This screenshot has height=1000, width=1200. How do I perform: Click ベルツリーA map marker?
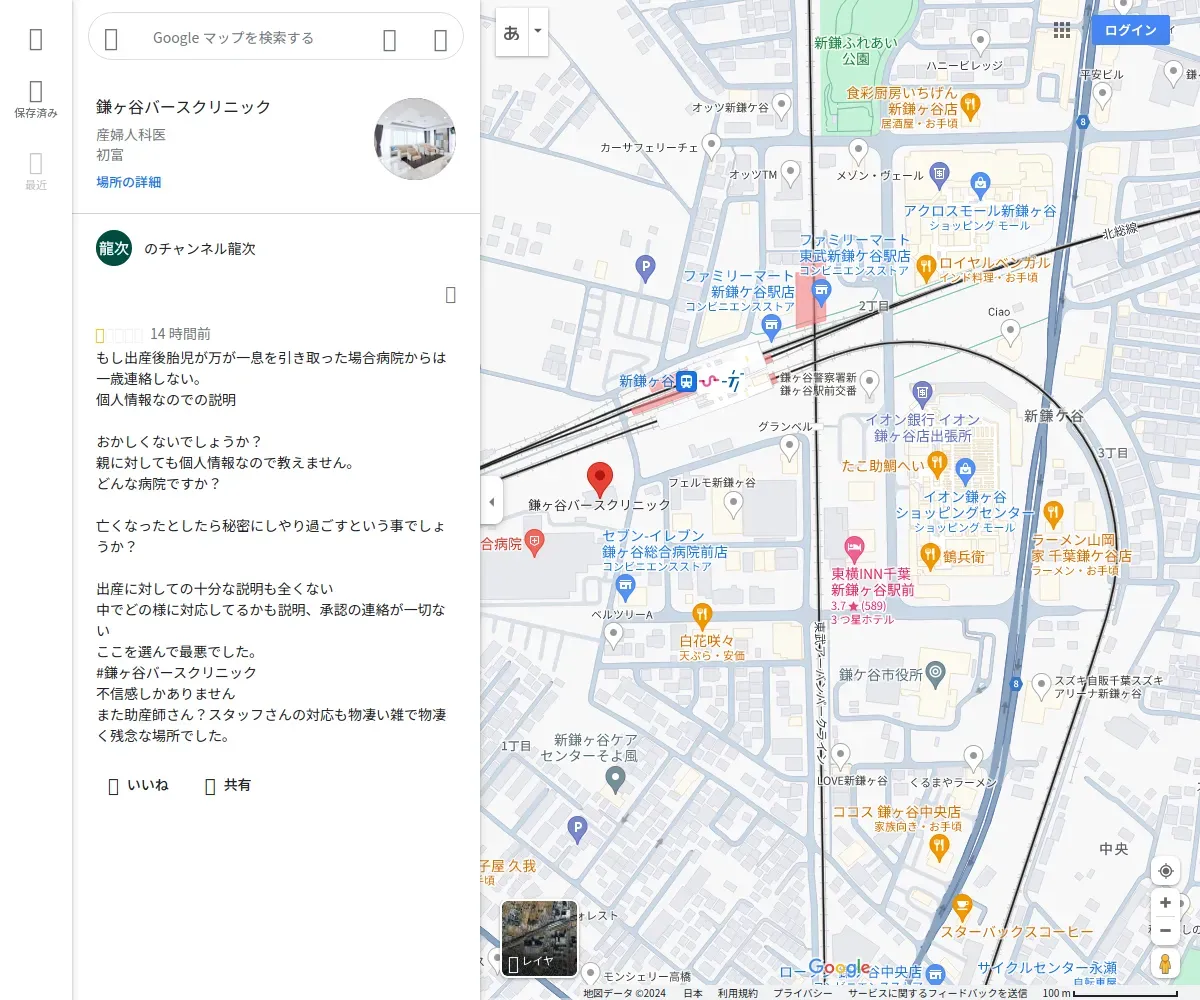[x=614, y=634]
